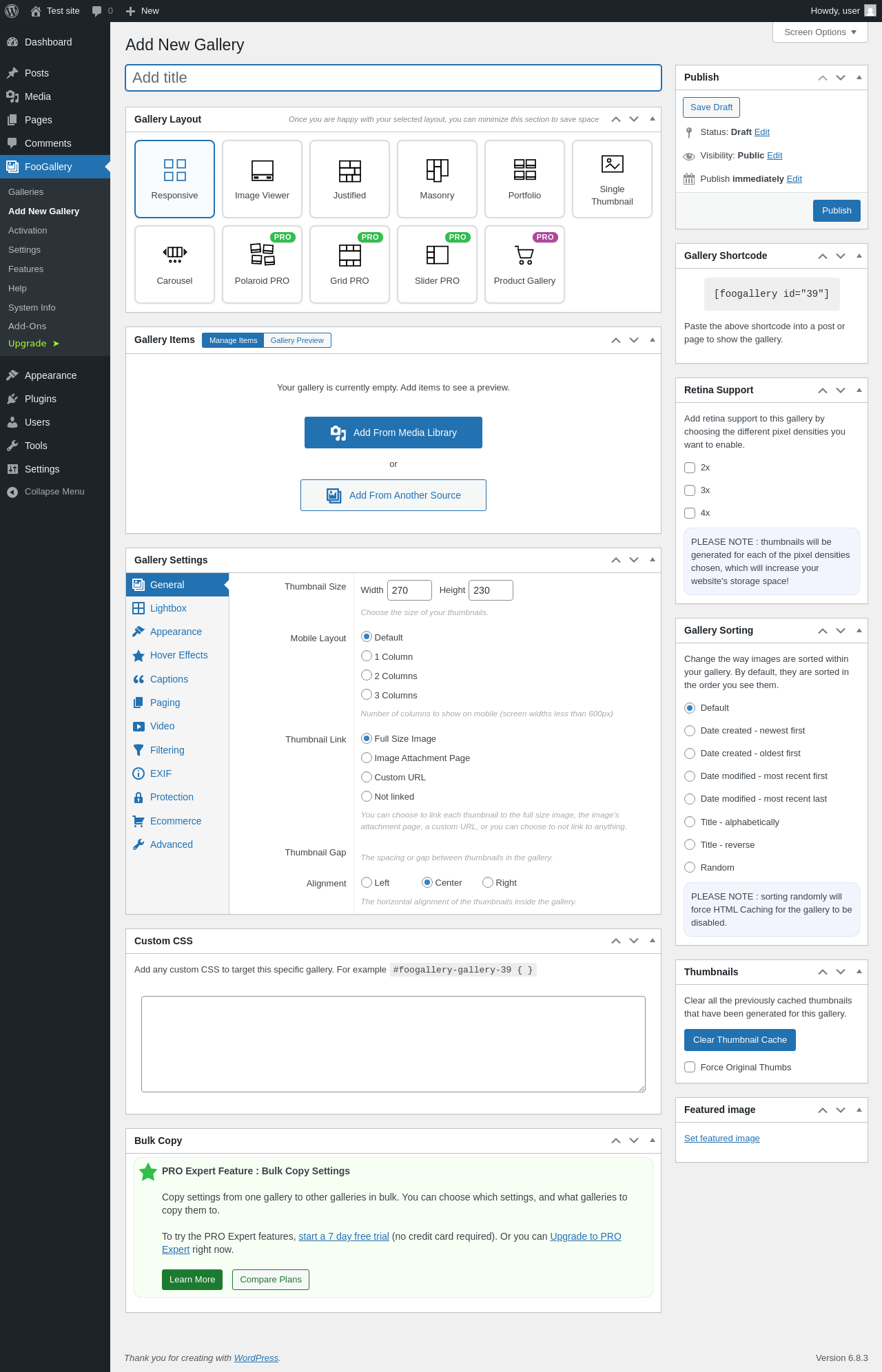Choose Not linked thumbnail option

pos(367,796)
